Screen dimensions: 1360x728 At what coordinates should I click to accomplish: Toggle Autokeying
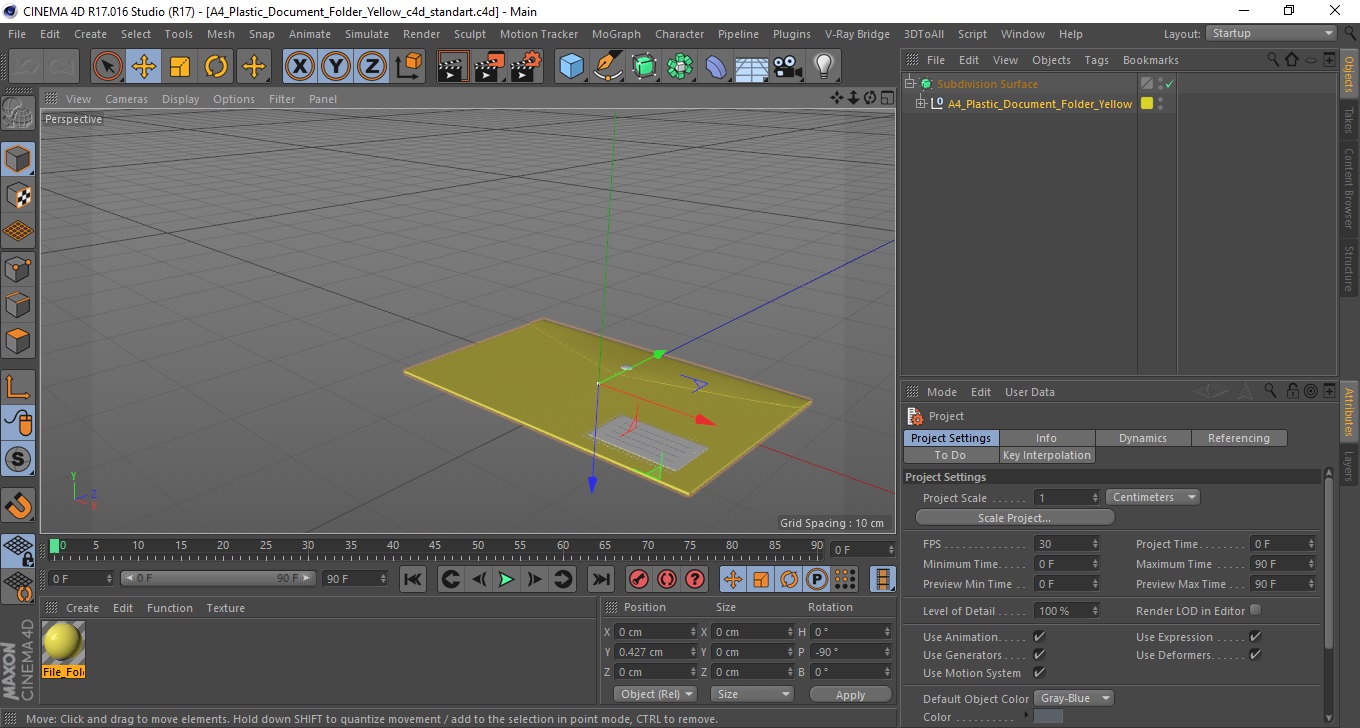[x=666, y=579]
